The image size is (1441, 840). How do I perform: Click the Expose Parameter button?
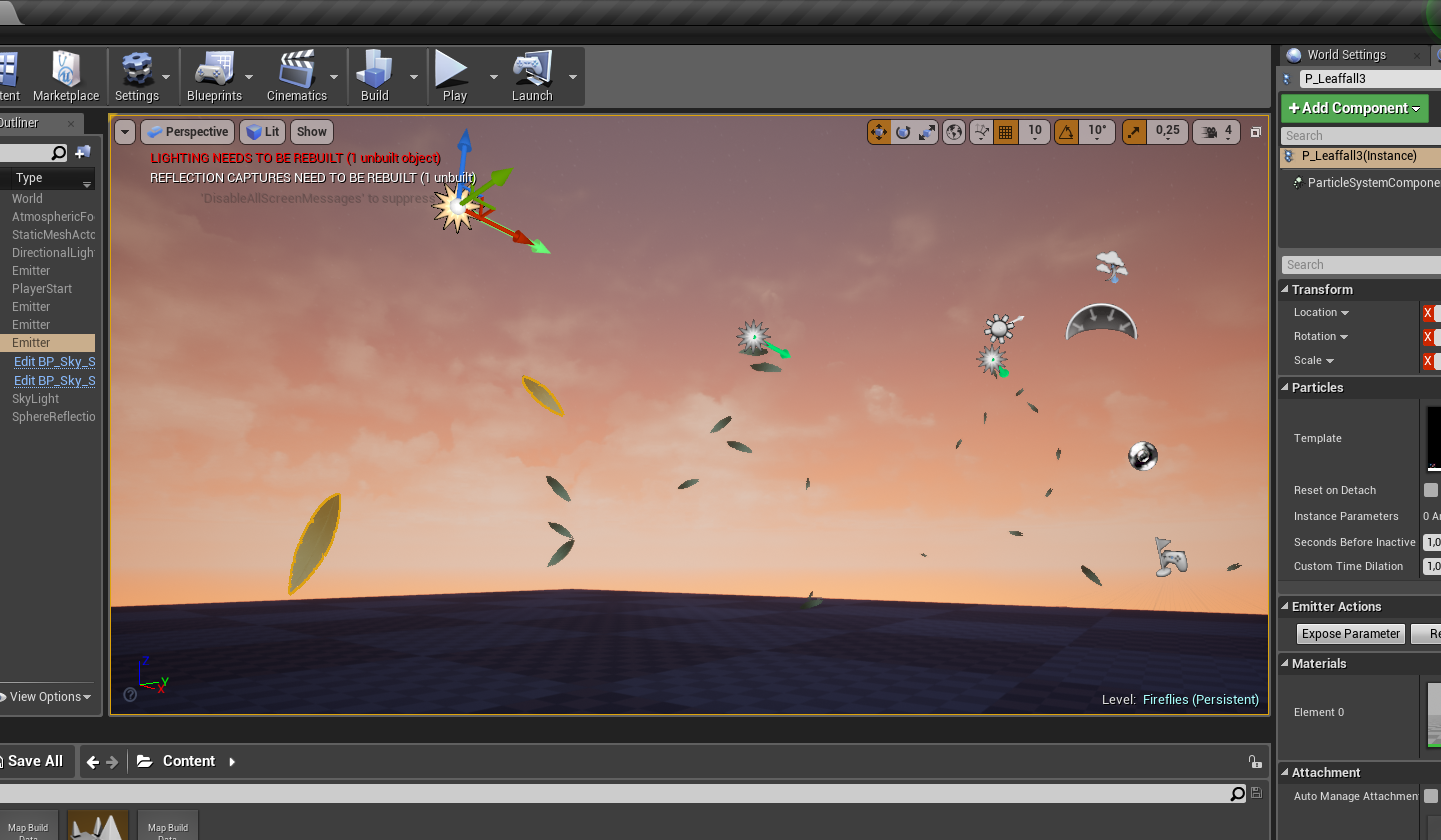point(1350,633)
